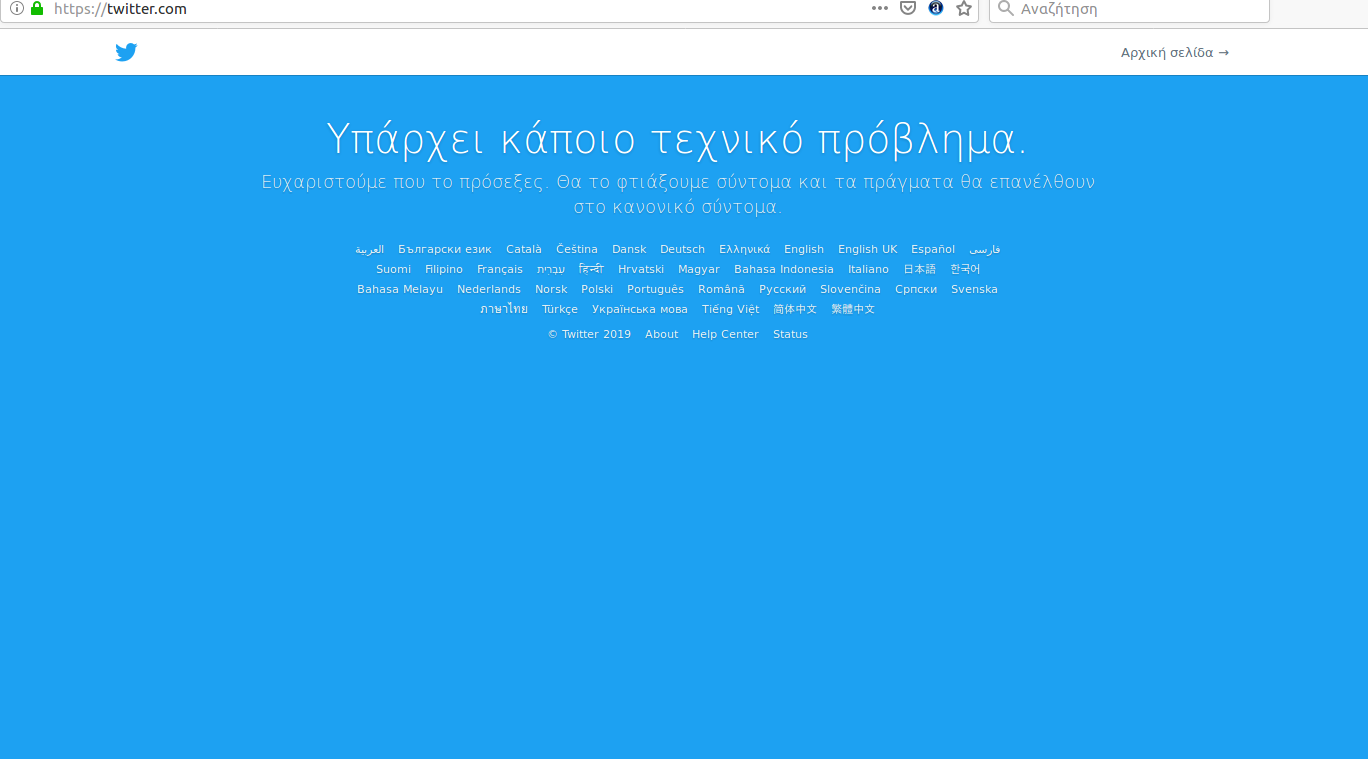Click the blue 'a' extension icon
Screen dimensions: 1368x759
(936, 9)
